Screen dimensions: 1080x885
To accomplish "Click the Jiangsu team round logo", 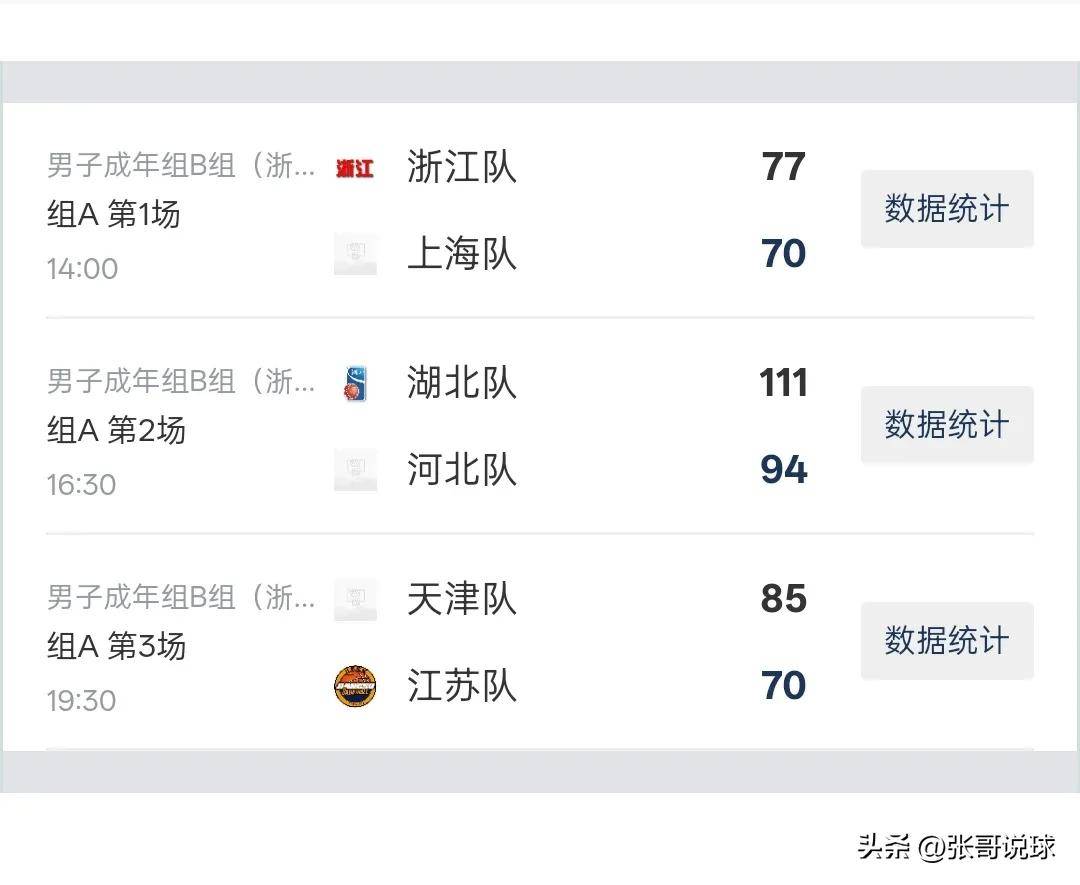I will point(355,686).
